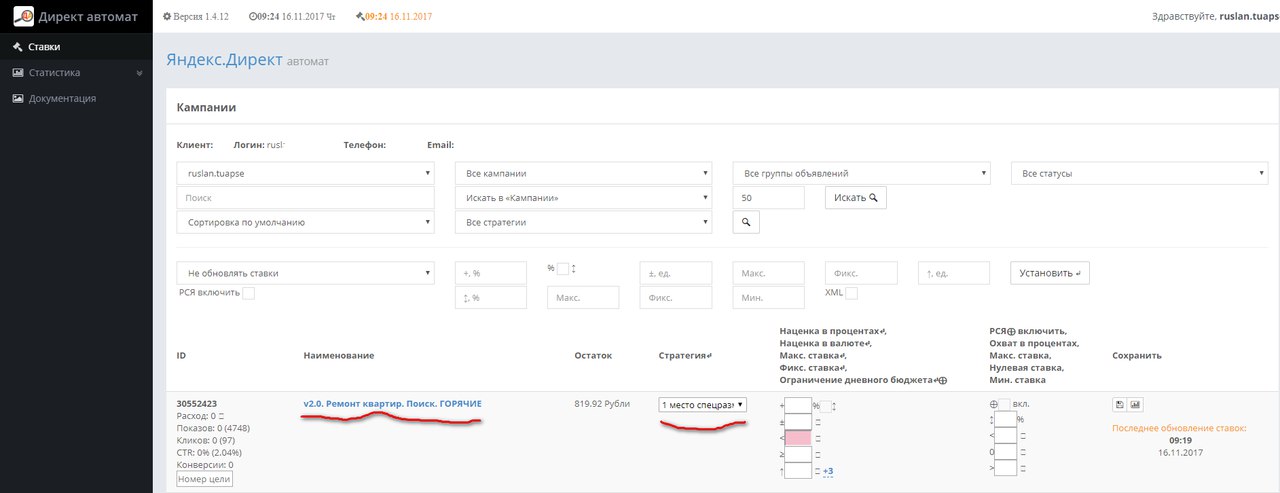Click the image icon beside Документация
This screenshot has width=1280, height=493.
[18, 99]
